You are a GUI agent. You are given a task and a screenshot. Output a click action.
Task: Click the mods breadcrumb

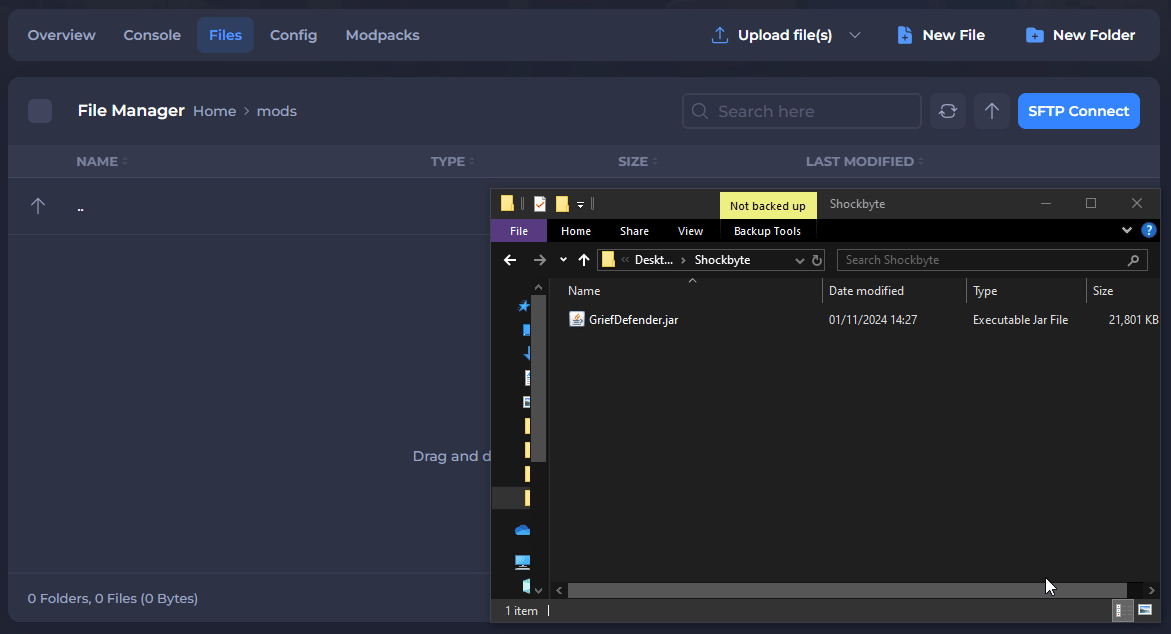(x=276, y=111)
